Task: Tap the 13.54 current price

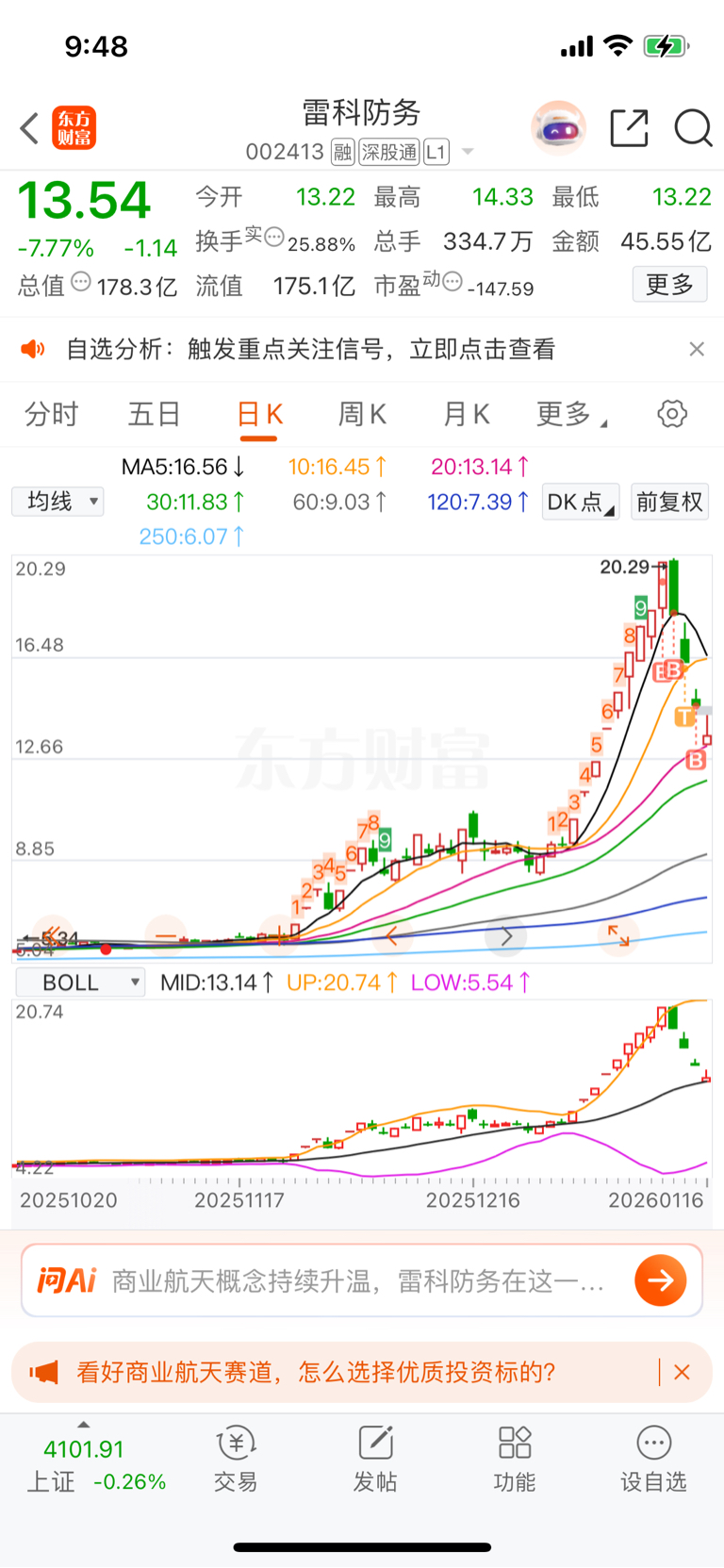Action: pos(84,200)
